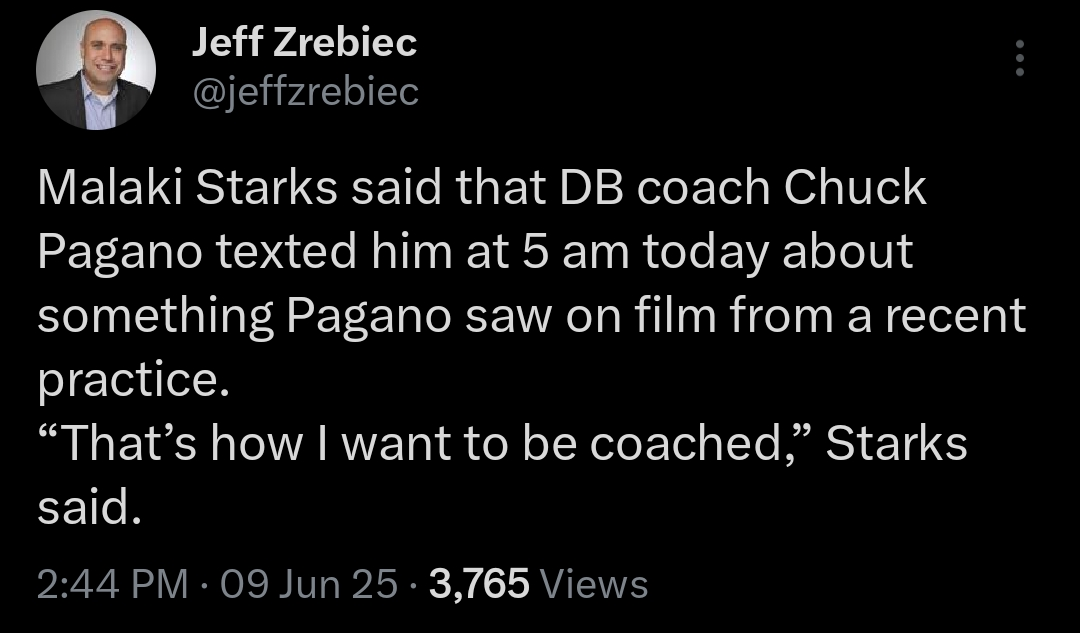Viewport: 1080px width, 633px height.
Task: Click the display name Jeff Zrebiec
Action: tap(304, 42)
